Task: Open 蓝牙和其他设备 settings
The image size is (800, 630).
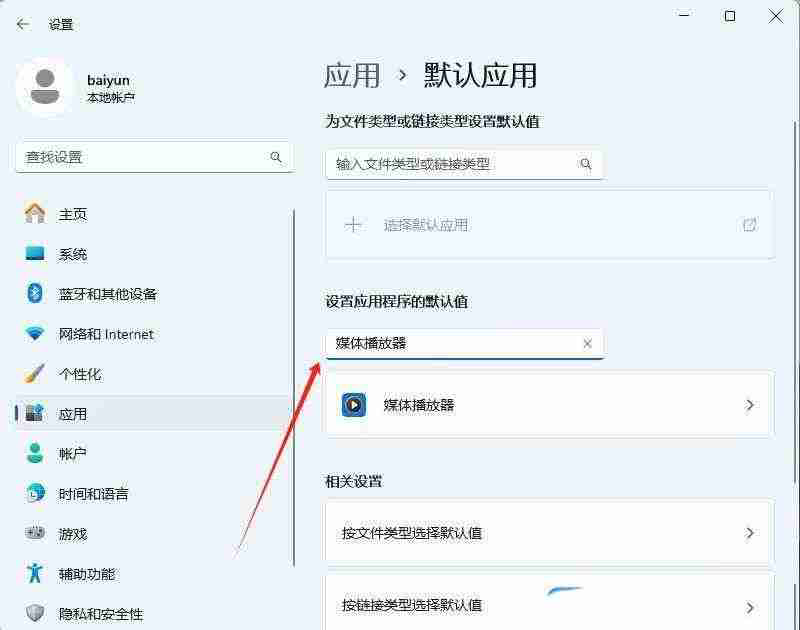Action: tap(153, 294)
